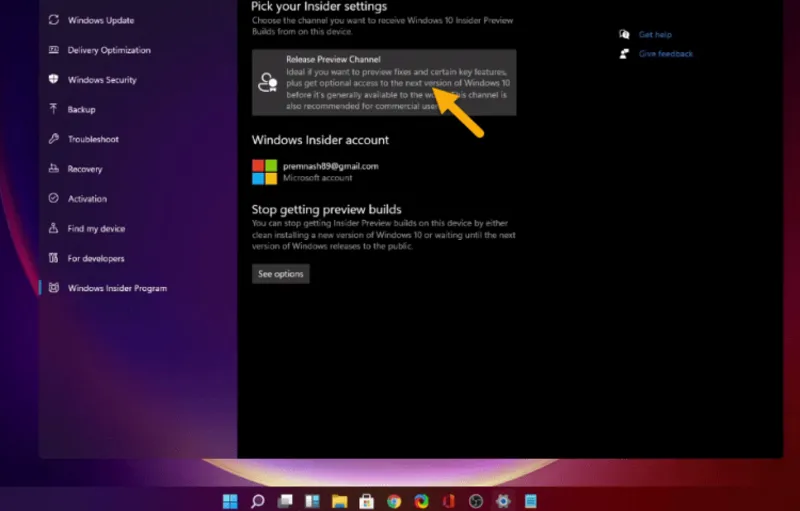Open the swirl browser icon on taskbar
Image resolution: width=800 pixels, height=511 pixels.
tap(421, 501)
